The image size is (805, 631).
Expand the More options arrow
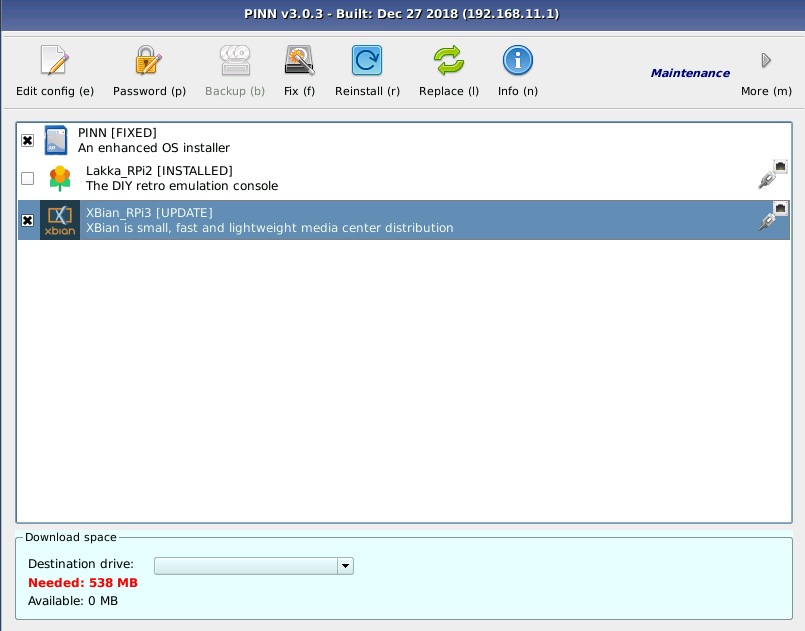coord(766,60)
